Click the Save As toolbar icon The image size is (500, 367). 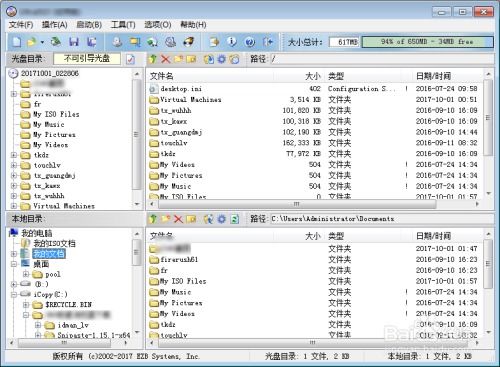92,42
